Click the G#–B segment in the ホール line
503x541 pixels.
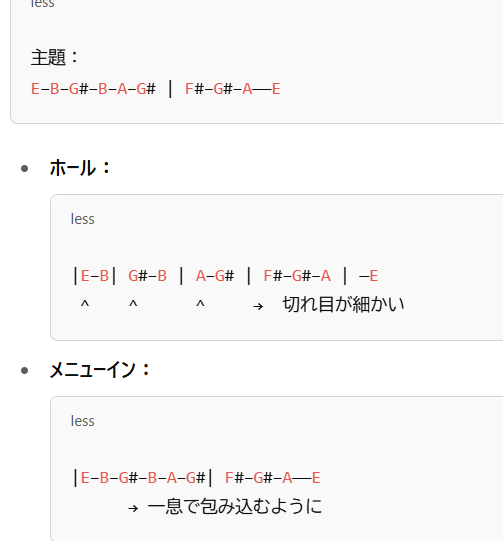(148, 276)
